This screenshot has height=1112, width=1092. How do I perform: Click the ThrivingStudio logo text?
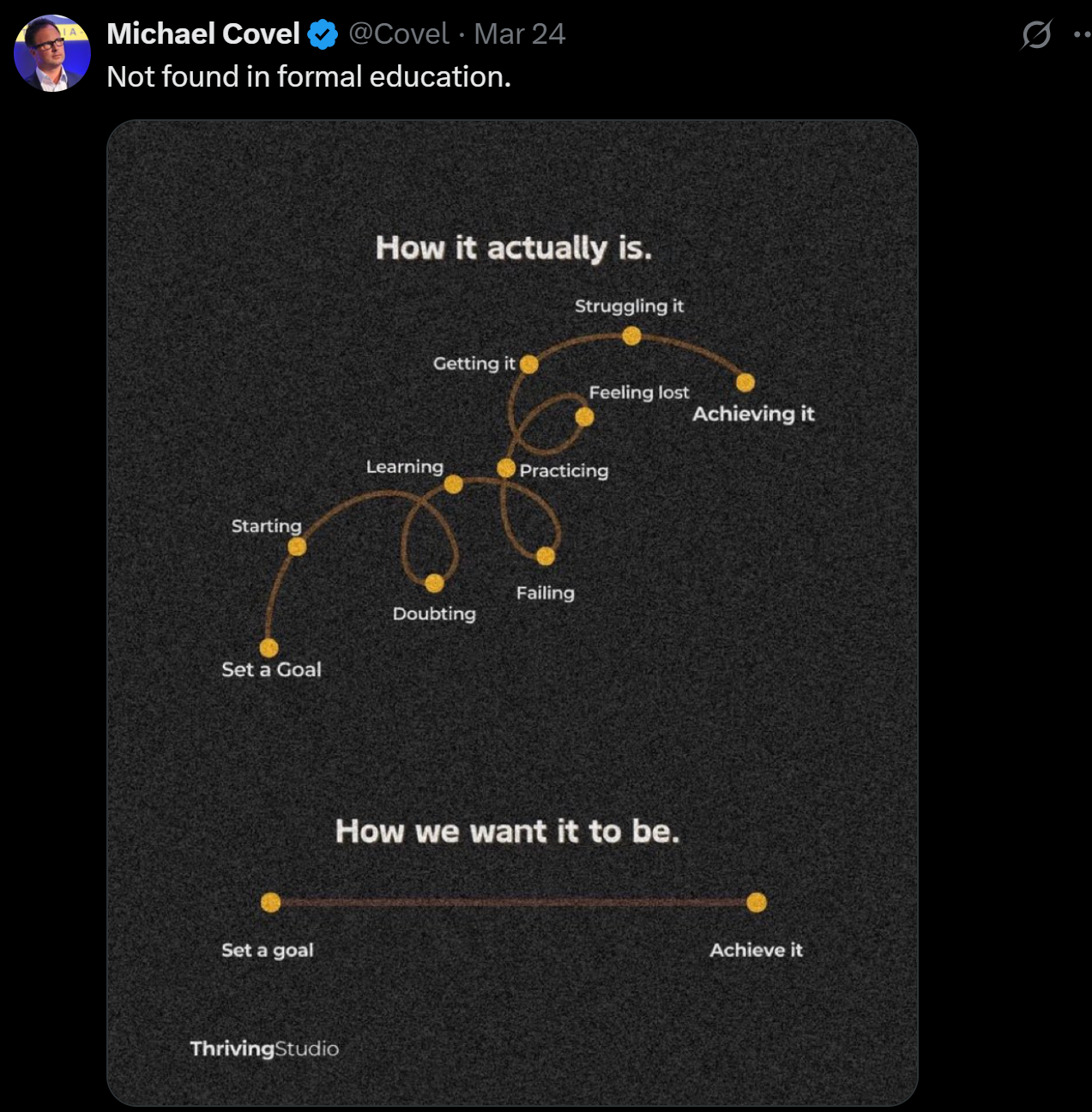click(264, 1049)
